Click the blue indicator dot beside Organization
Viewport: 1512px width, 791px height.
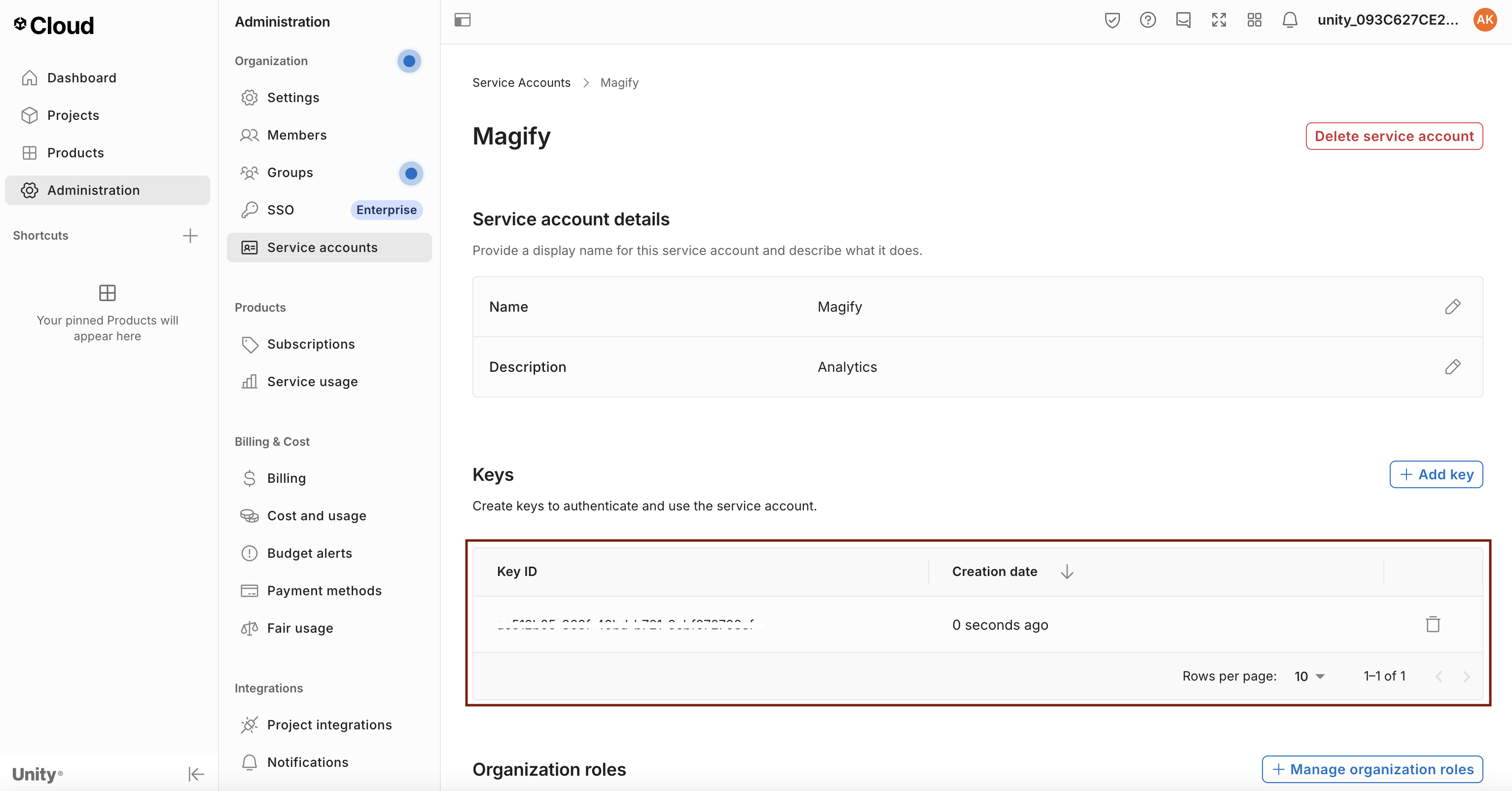409,61
